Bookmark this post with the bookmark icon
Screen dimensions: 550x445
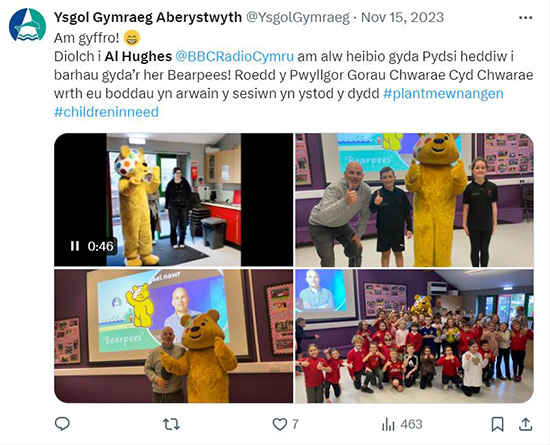click(497, 424)
